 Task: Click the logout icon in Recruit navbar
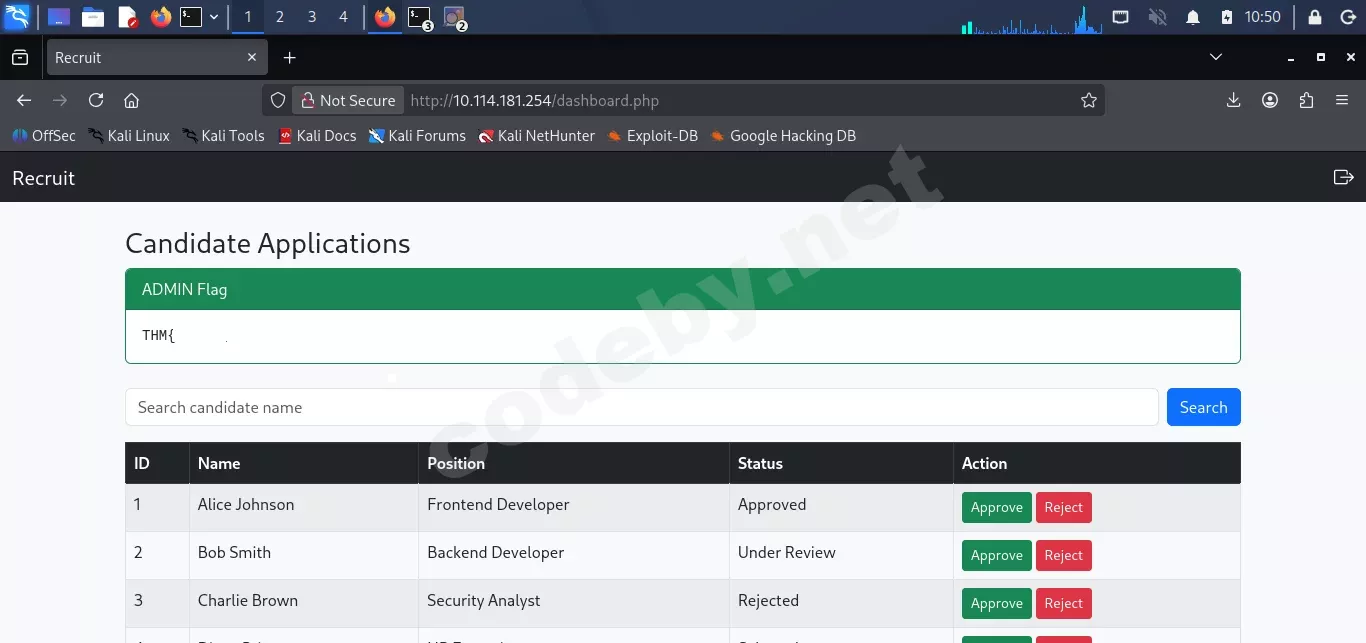point(1343,177)
